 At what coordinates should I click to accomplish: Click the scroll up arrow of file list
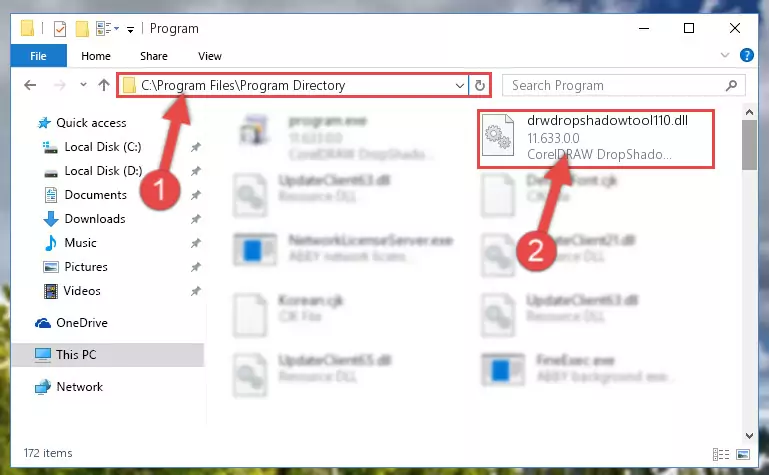point(749,112)
